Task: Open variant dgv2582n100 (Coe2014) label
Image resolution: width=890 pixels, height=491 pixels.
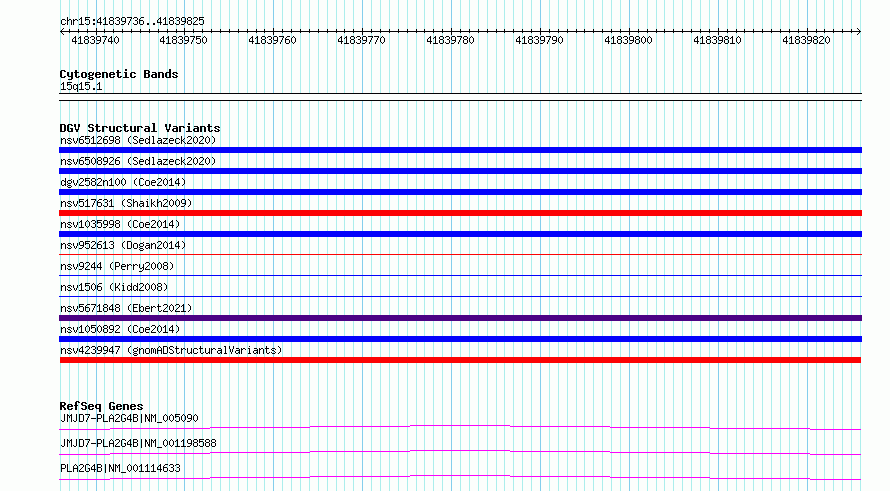Action: tap(123, 182)
